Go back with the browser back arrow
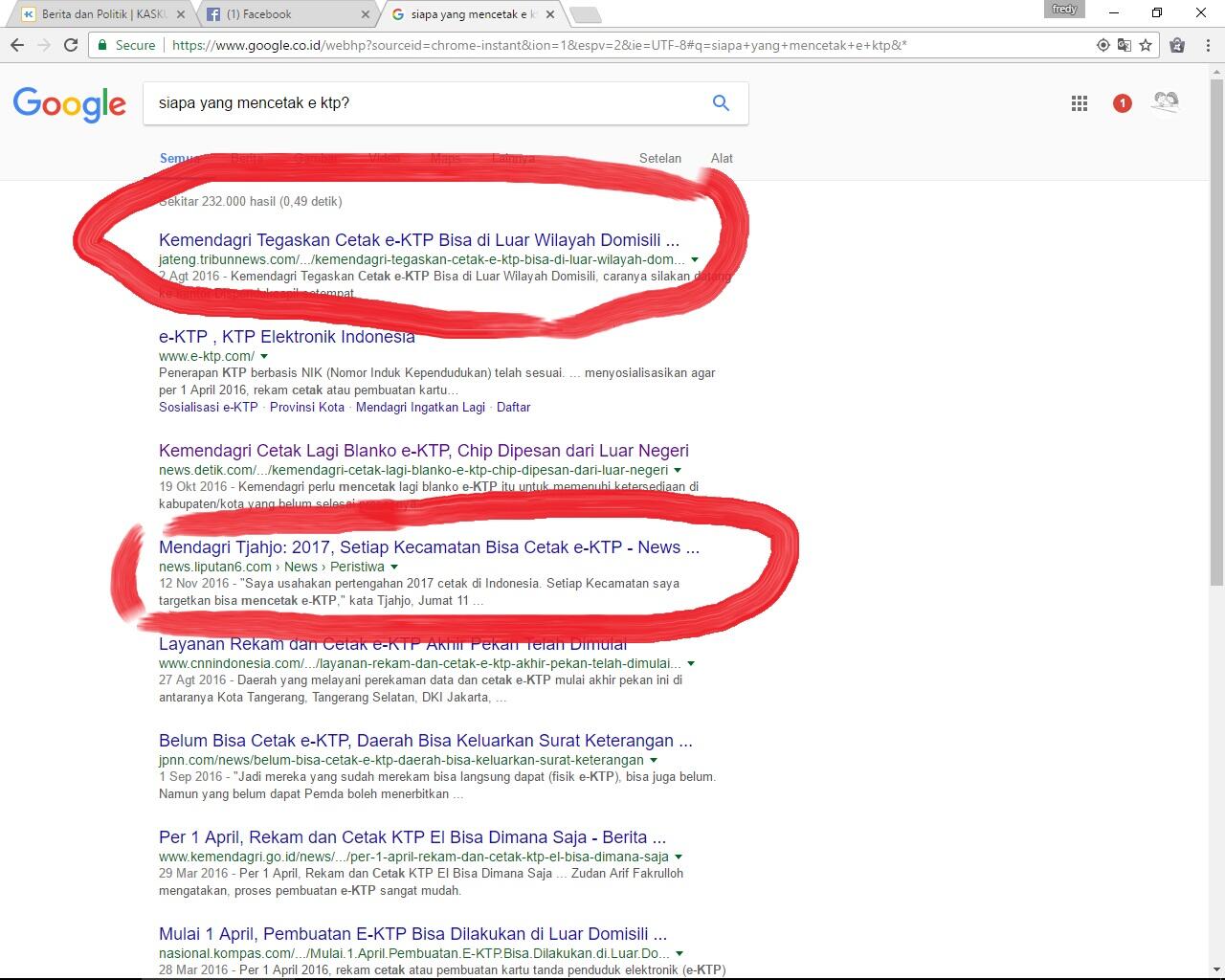Viewport: 1225px width, 980px height. pos(17,45)
